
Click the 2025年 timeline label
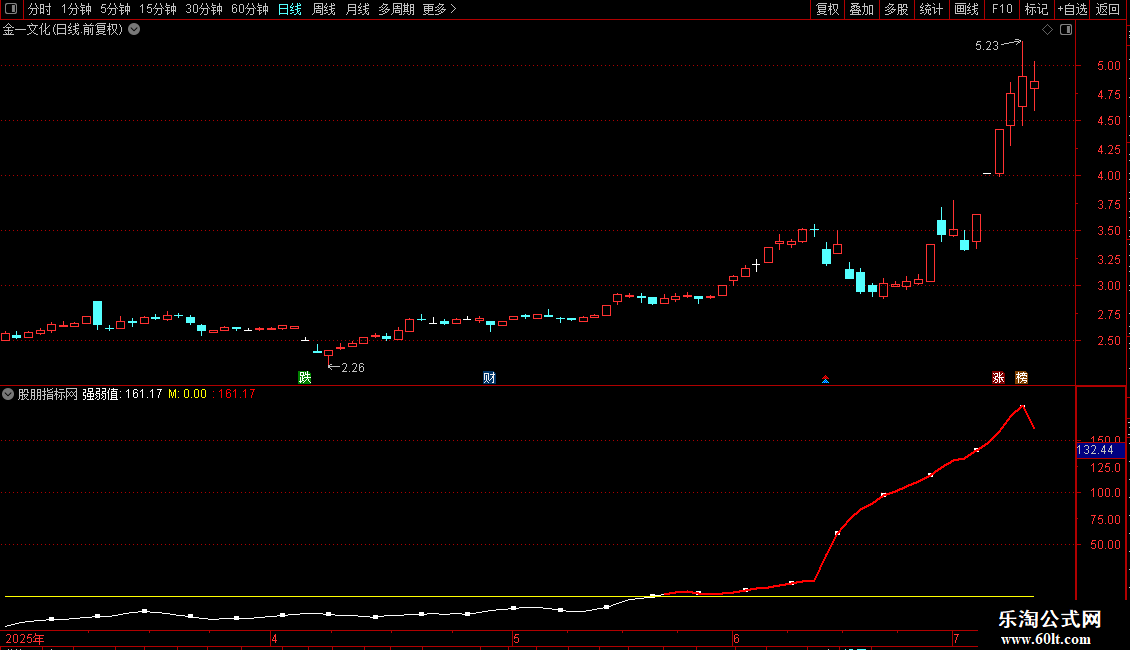click(x=25, y=638)
